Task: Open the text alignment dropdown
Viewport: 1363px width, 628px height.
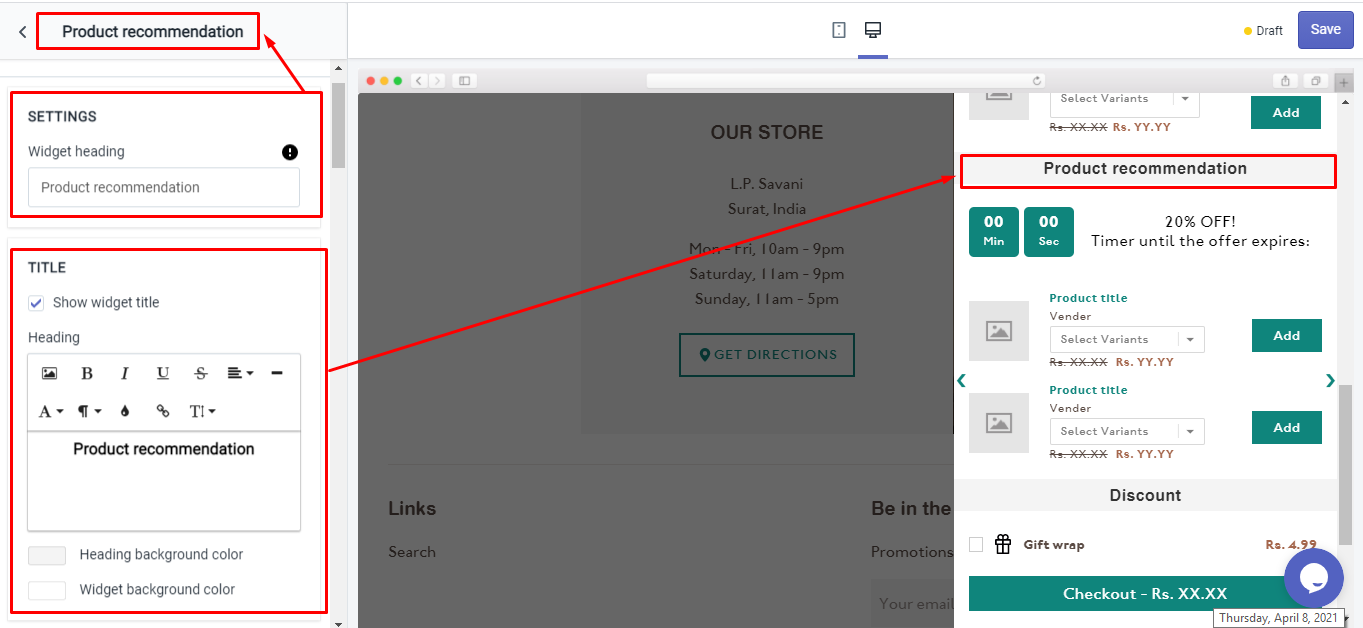Action: tap(240, 373)
